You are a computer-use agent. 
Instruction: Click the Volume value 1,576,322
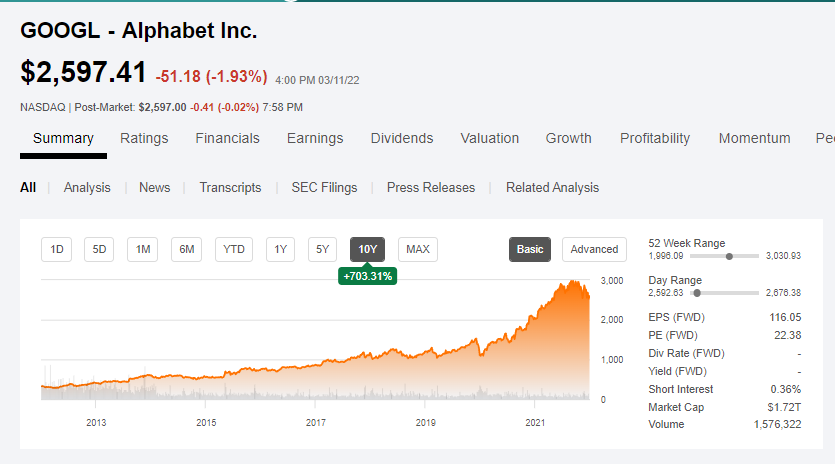click(777, 425)
